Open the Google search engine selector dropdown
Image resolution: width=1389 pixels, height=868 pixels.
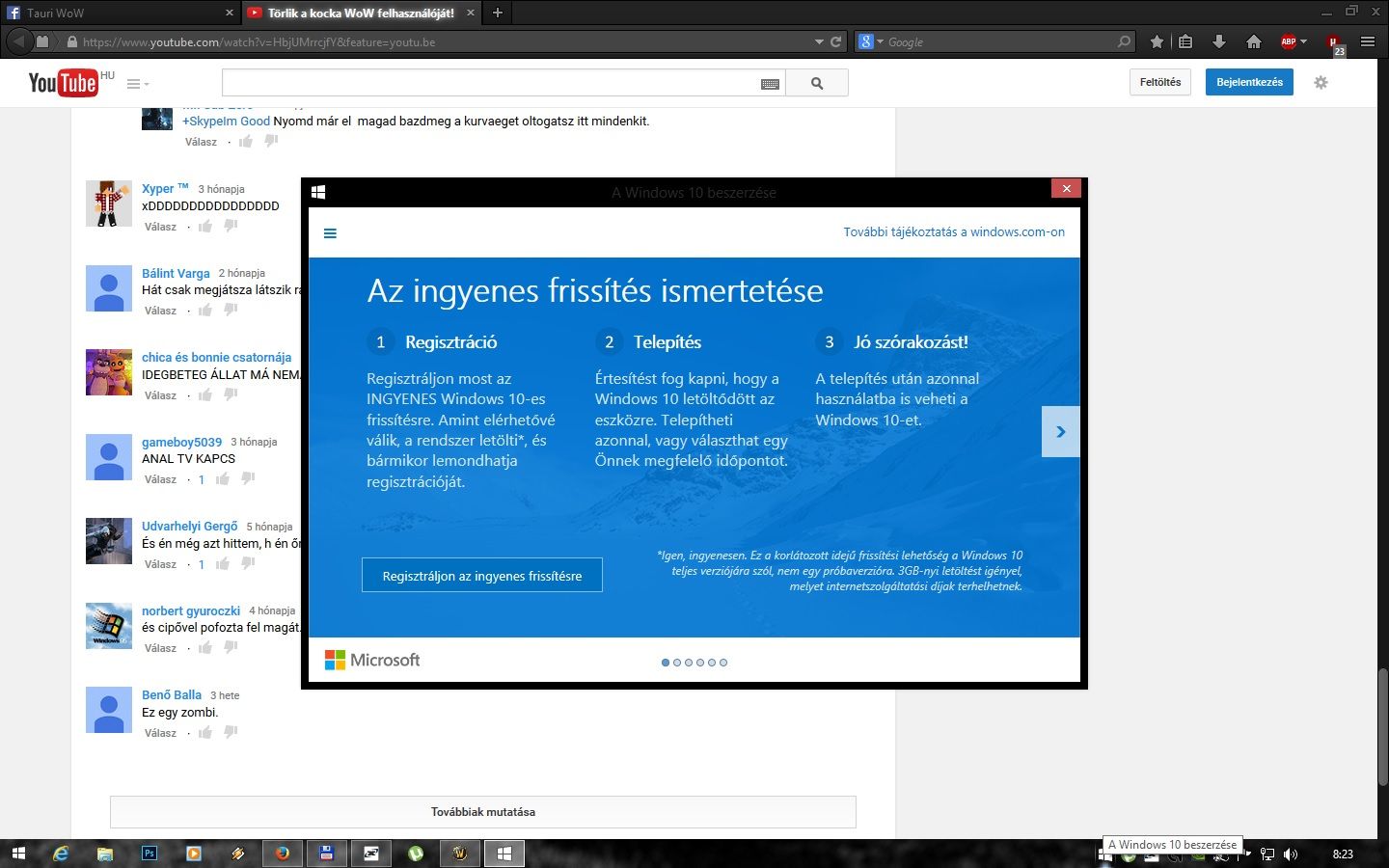click(871, 41)
